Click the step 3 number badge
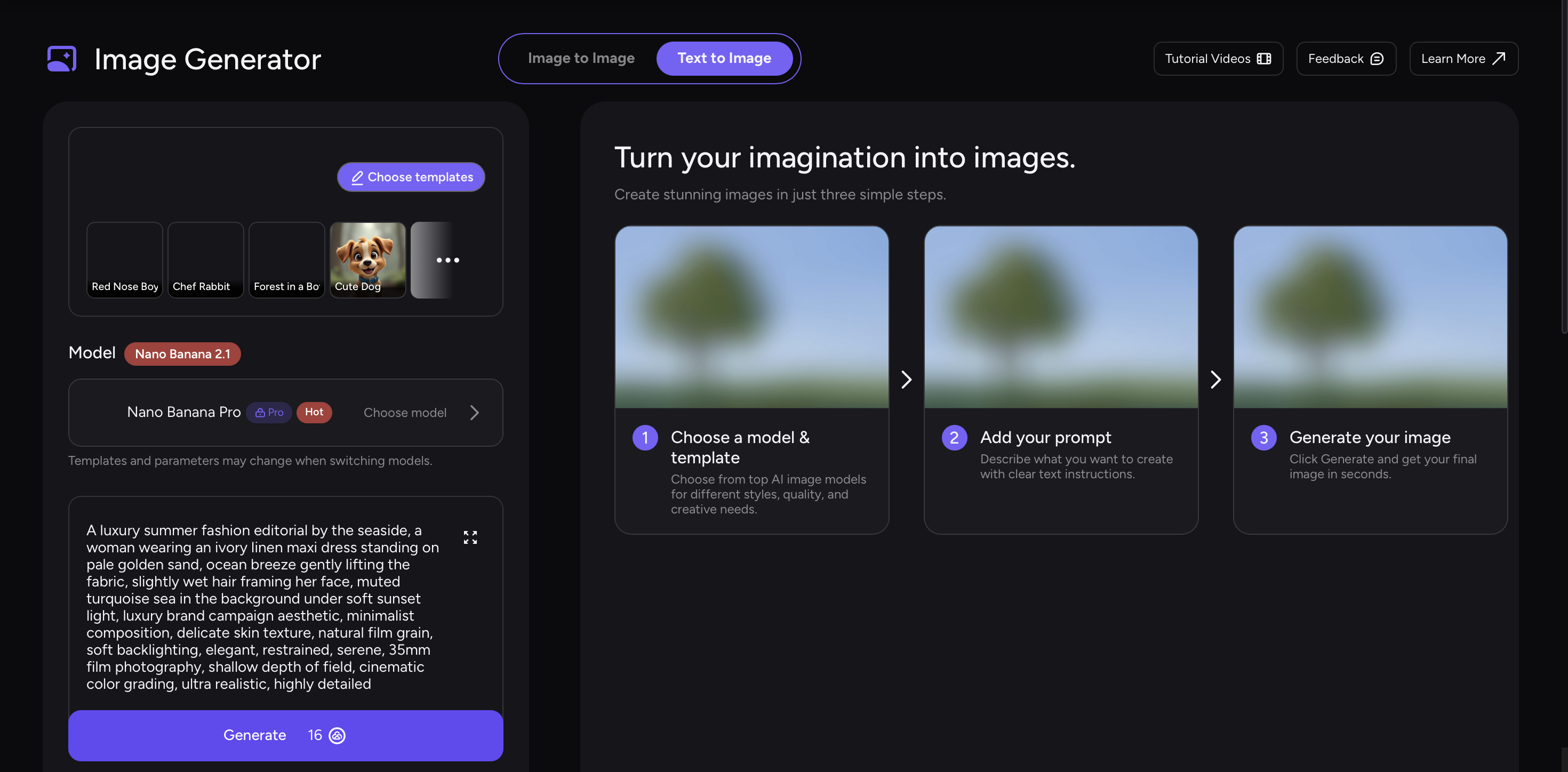 click(x=1263, y=437)
